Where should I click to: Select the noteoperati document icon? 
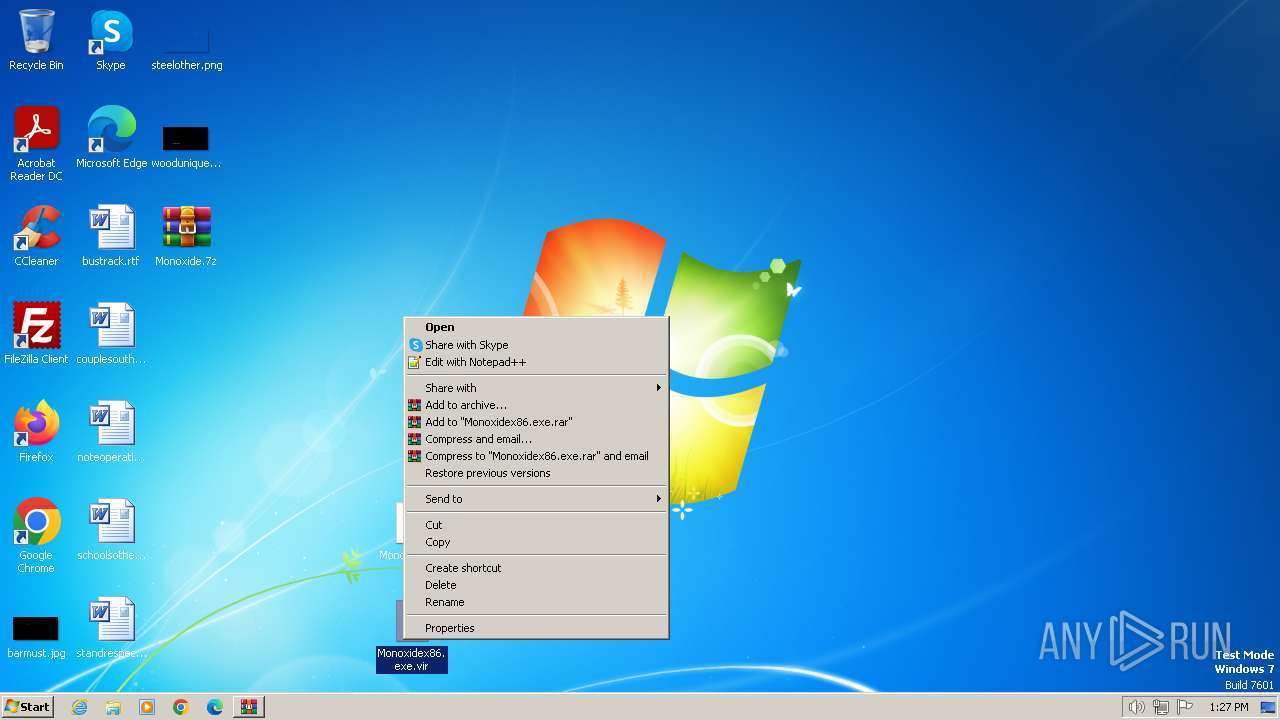pyautogui.click(x=111, y=432)
